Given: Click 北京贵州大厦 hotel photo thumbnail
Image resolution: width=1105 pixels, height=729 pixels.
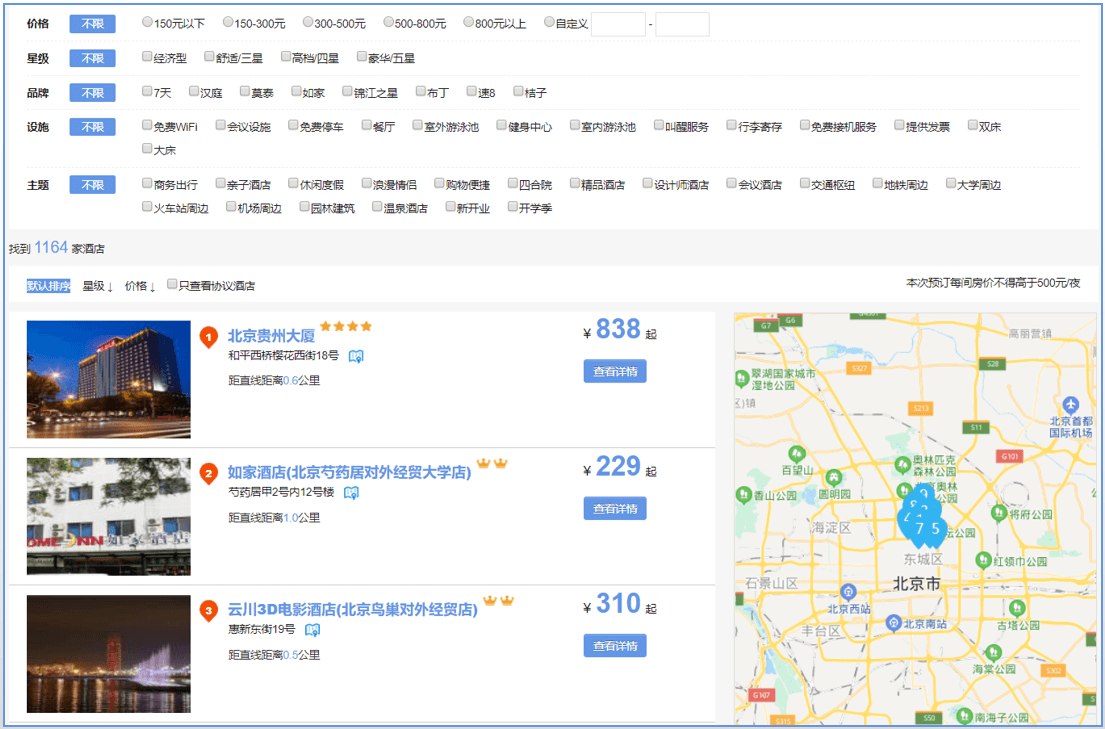Looking at the screenshot, I should pos(109,379).
